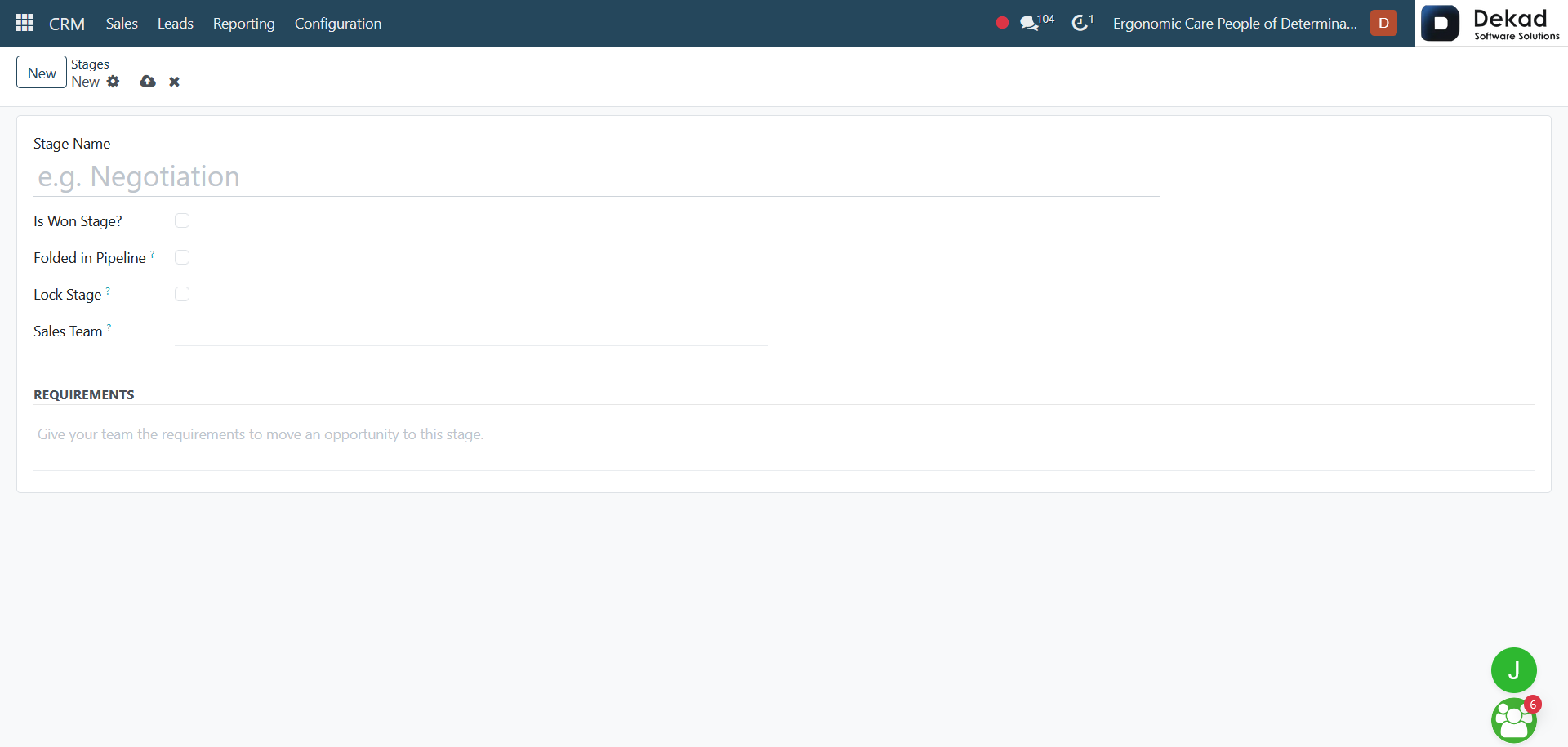Click the breadcrumb New record title

(86, 82)
